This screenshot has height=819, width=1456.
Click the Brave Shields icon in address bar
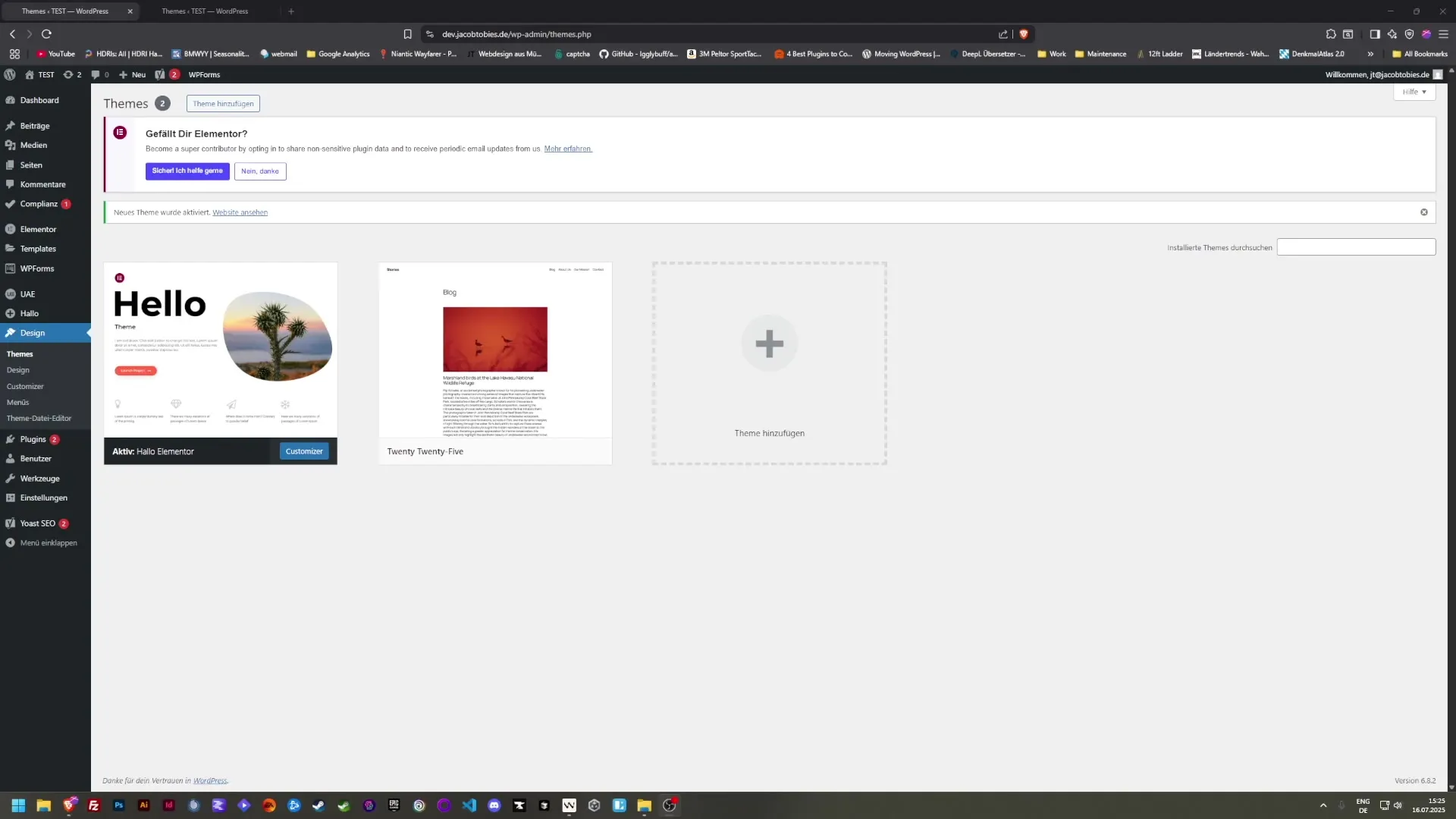point(1024,34)
